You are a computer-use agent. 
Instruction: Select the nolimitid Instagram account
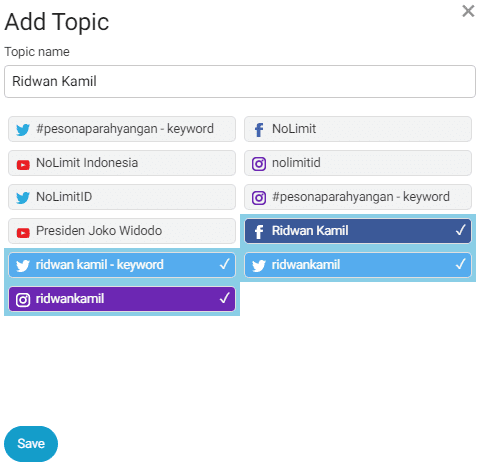pyautogui.click(x=358, y=163)
